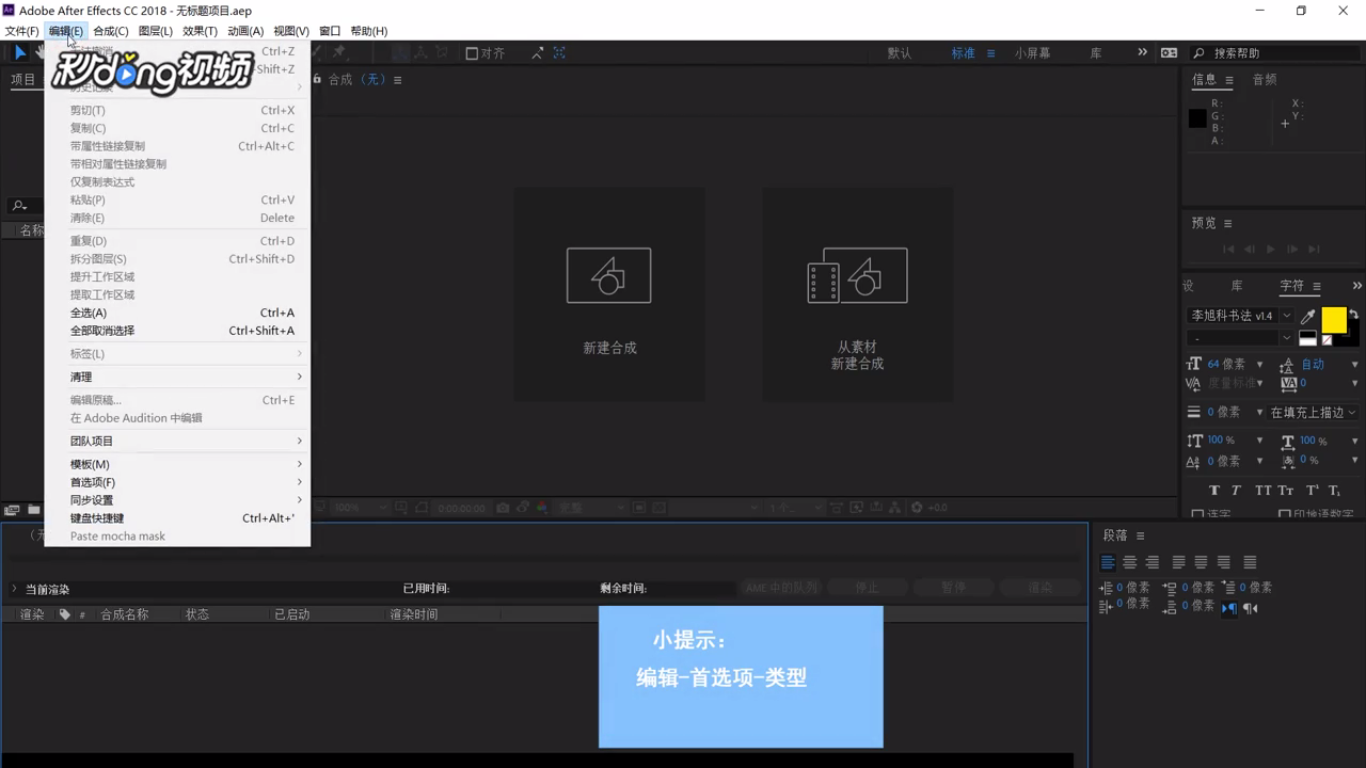Image resolution: width=1366 pixels, height=768 pixels.
Task: Click the yellow fill color swatch
Action: pos(1336,320)
